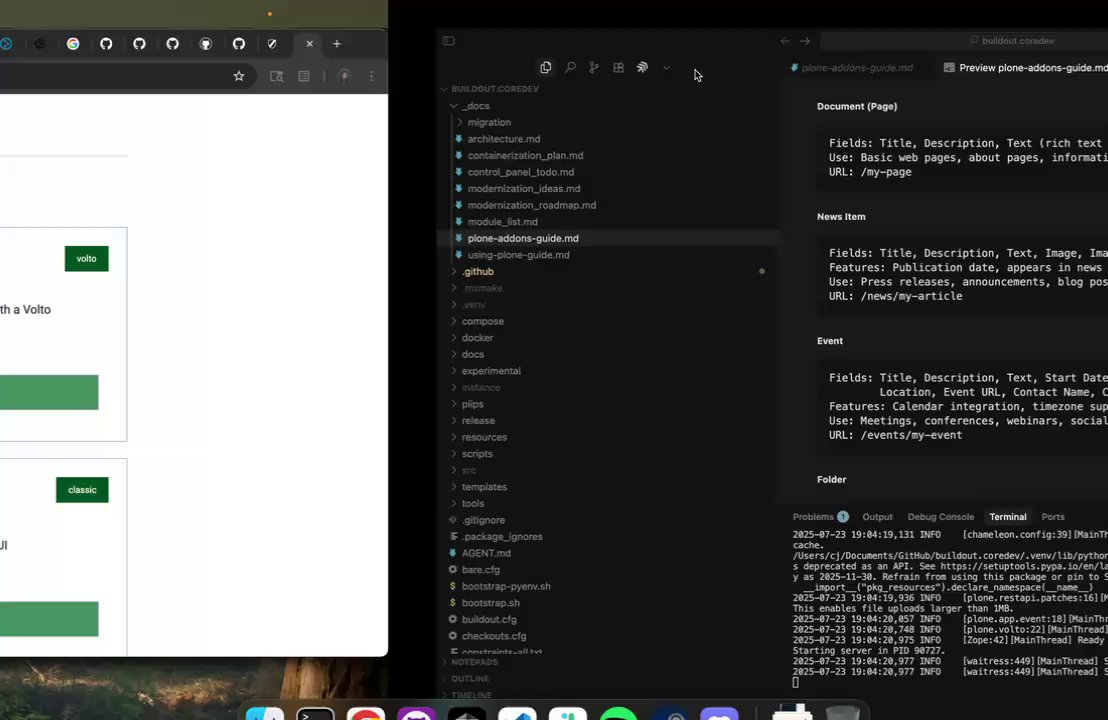Open the Extensions view icon
This screenshot has width=1108, height=720.
[618, 67]
